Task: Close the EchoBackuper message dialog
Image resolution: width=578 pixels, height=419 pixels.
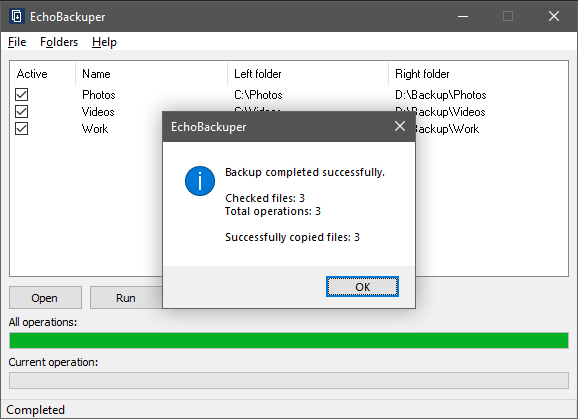Action: pyautogui.click(x=400, y=126)
